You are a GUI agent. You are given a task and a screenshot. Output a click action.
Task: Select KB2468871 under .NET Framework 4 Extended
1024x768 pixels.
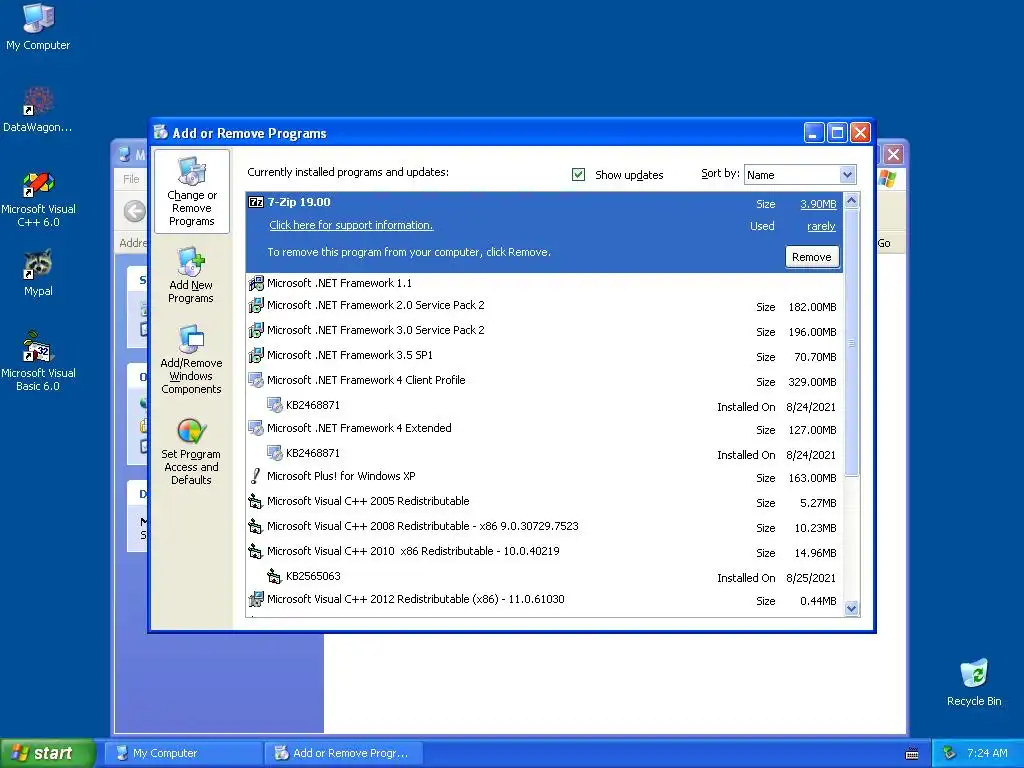pyautogui.click(x=545, y=454)
